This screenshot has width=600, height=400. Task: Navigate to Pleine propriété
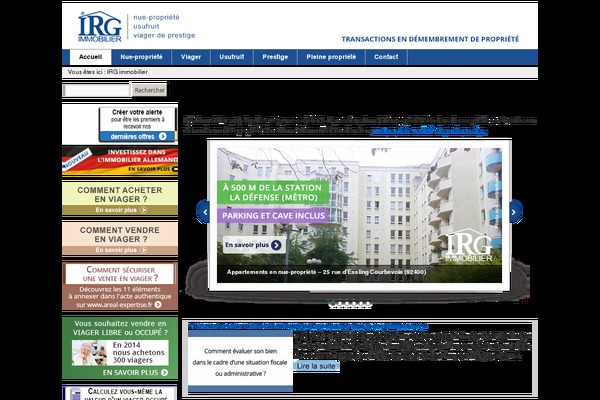coord(331,57)
